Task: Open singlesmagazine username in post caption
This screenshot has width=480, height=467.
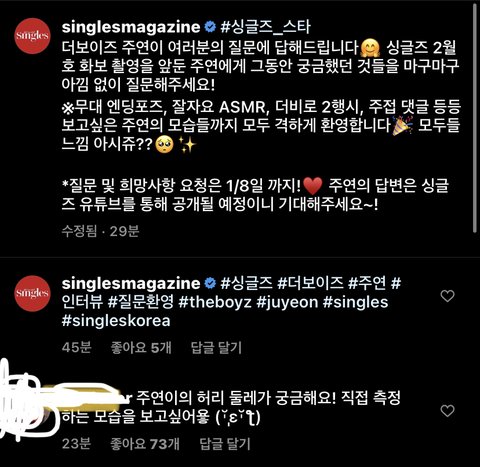Action: click(x=131, y=27)
